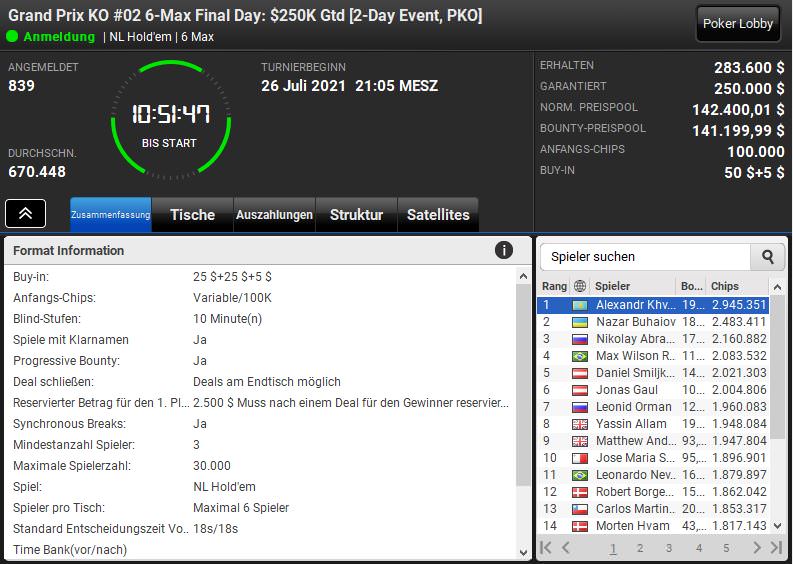793x564 pixels.
Task: Click the player search magnifier icon
Action: point(767,256)
